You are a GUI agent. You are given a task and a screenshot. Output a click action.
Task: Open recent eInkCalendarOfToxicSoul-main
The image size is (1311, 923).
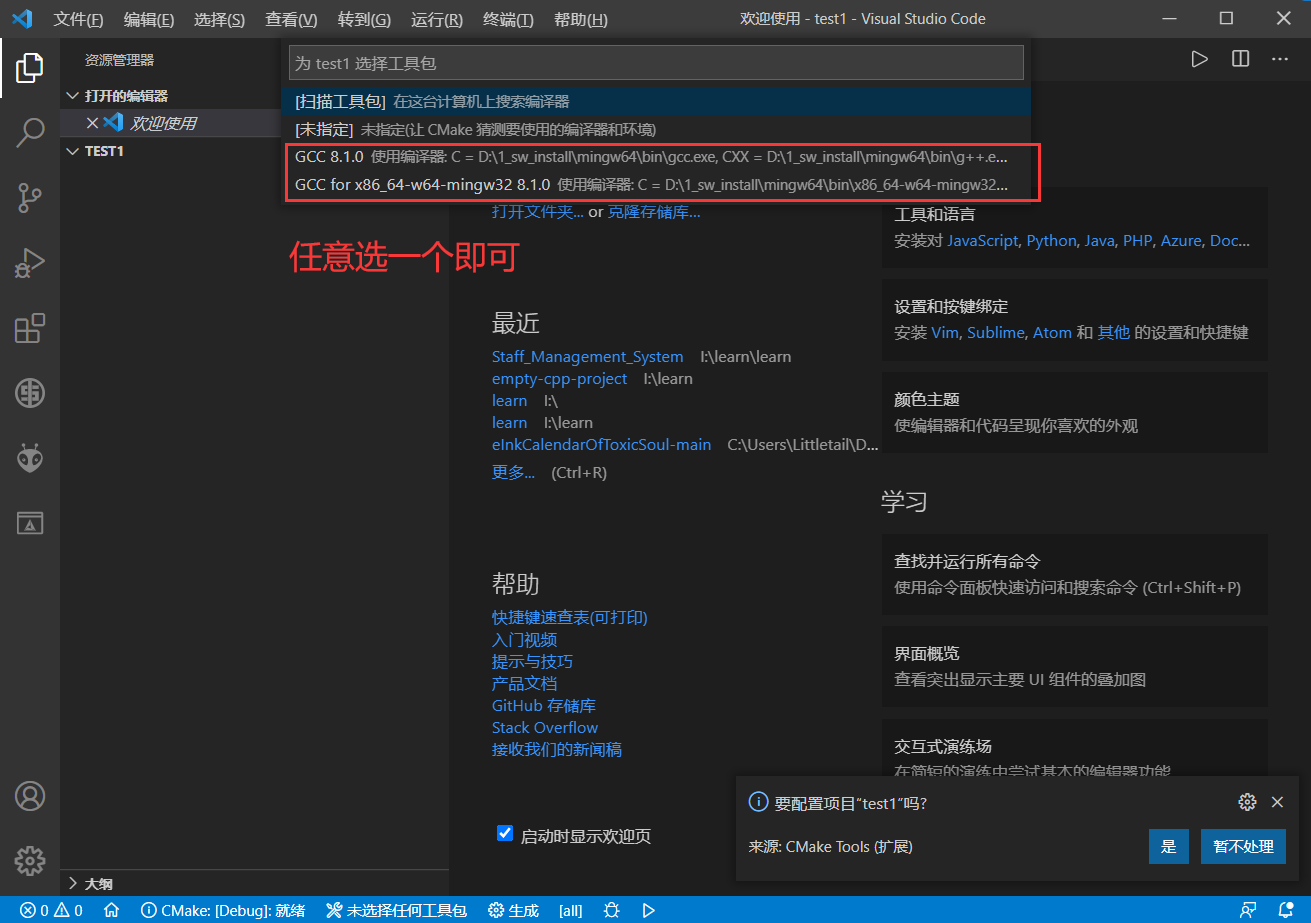[601, 444]
